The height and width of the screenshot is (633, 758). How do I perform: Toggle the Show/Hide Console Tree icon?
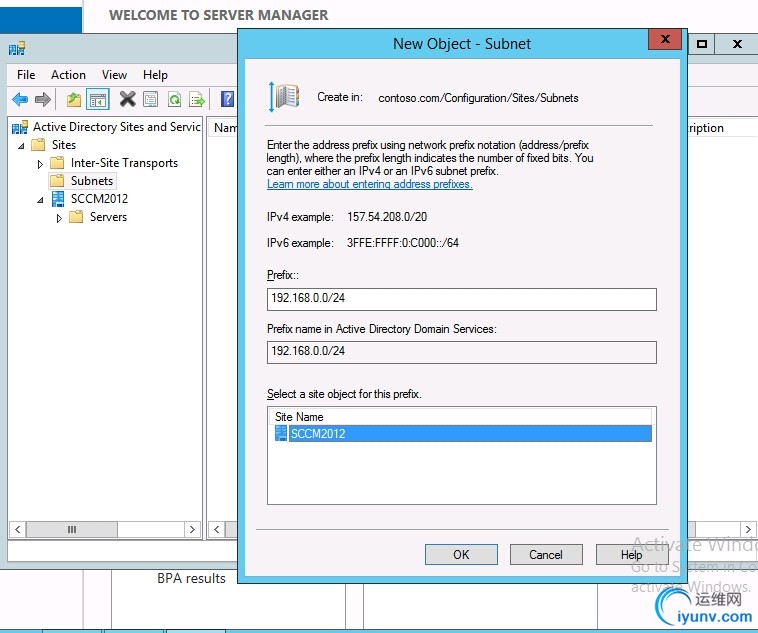(98, 100)
